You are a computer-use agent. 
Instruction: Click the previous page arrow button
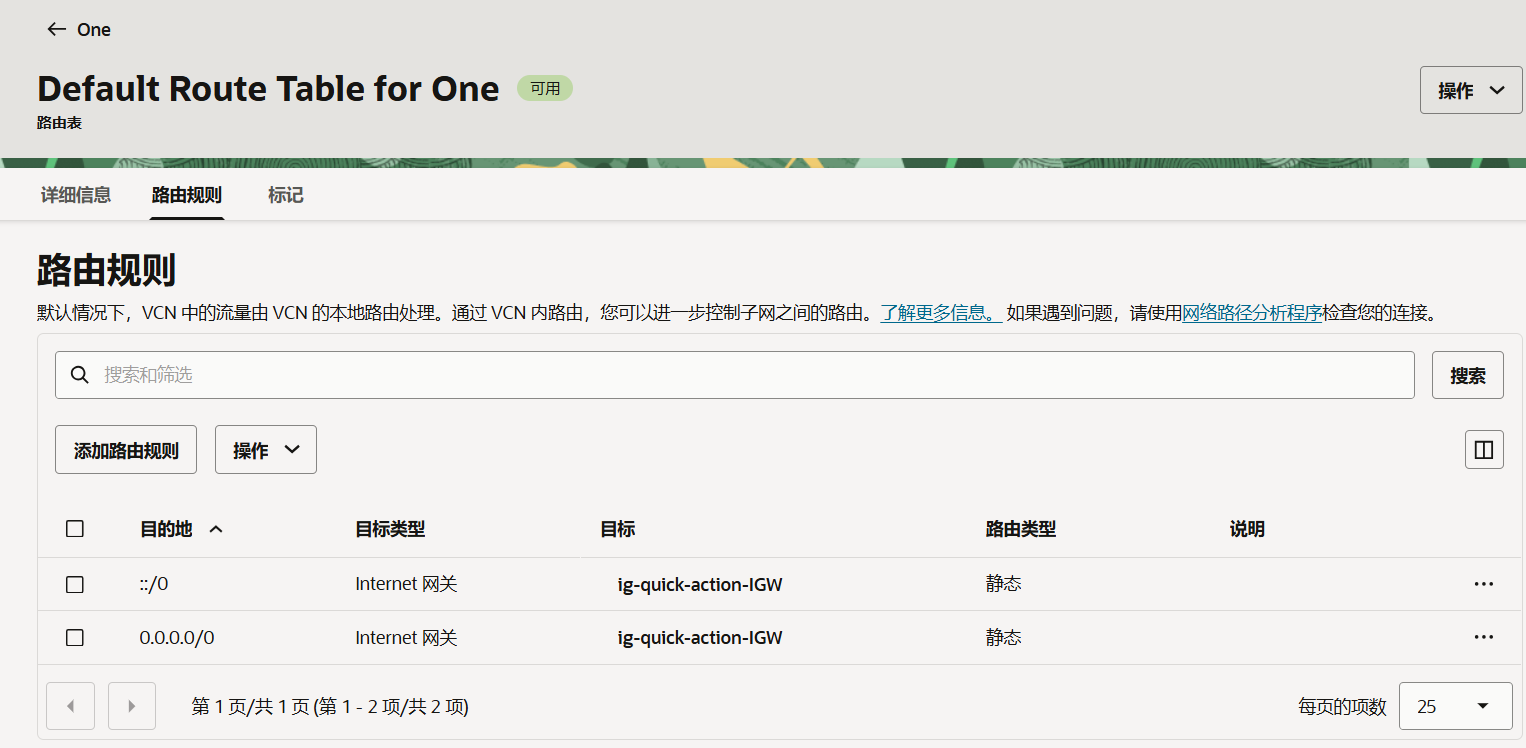(70, 706)
